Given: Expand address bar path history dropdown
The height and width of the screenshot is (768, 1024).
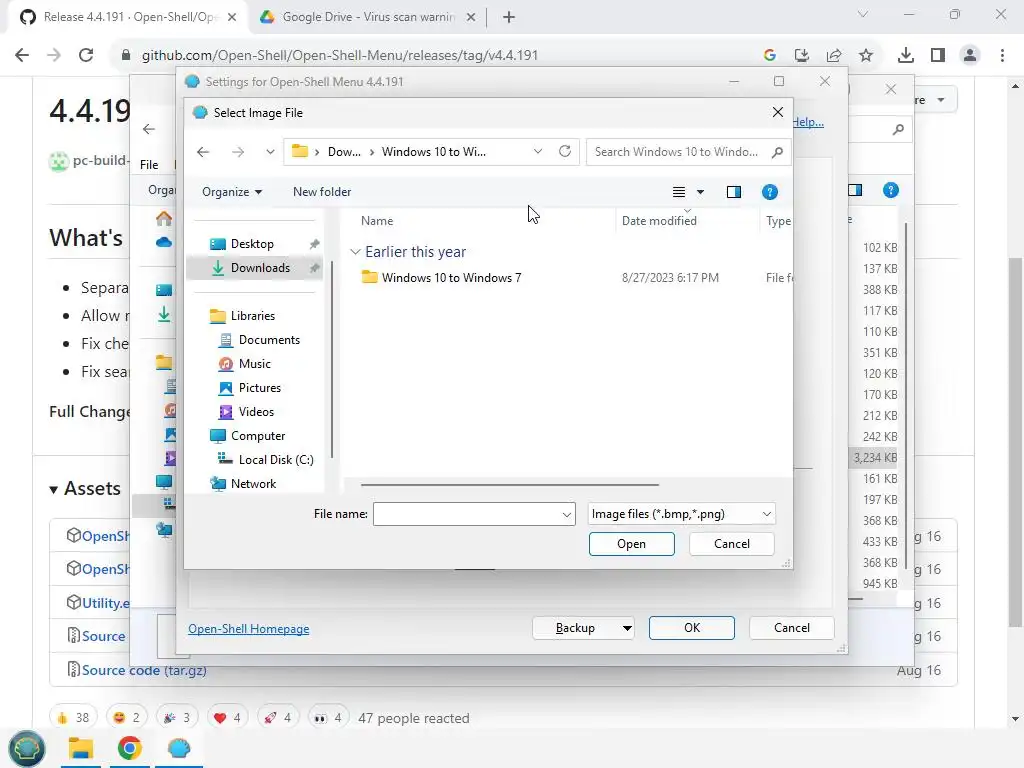Looking at the screenshot, I should tap(537, 152).
